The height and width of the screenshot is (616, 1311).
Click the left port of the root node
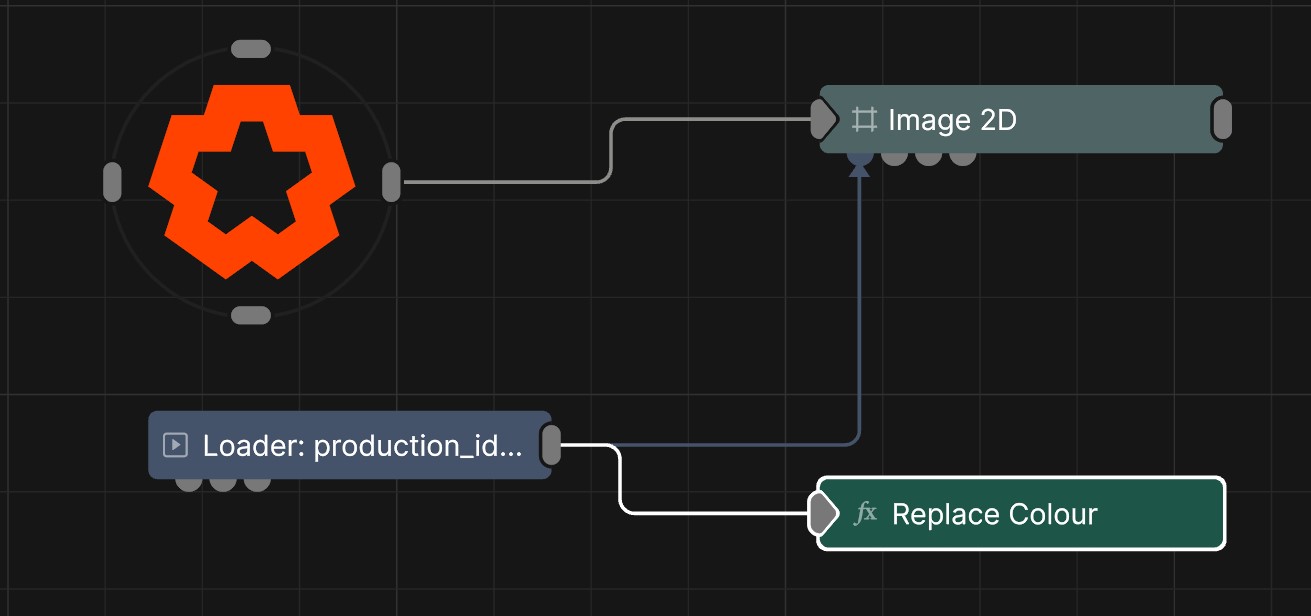pos(112,182)
